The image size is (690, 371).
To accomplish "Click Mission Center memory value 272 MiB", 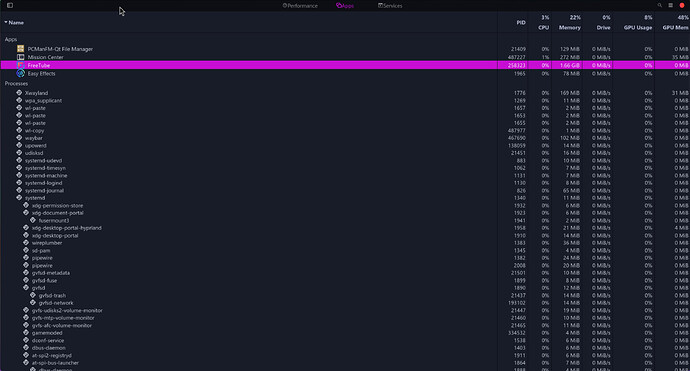I will (x=570, y=57).
